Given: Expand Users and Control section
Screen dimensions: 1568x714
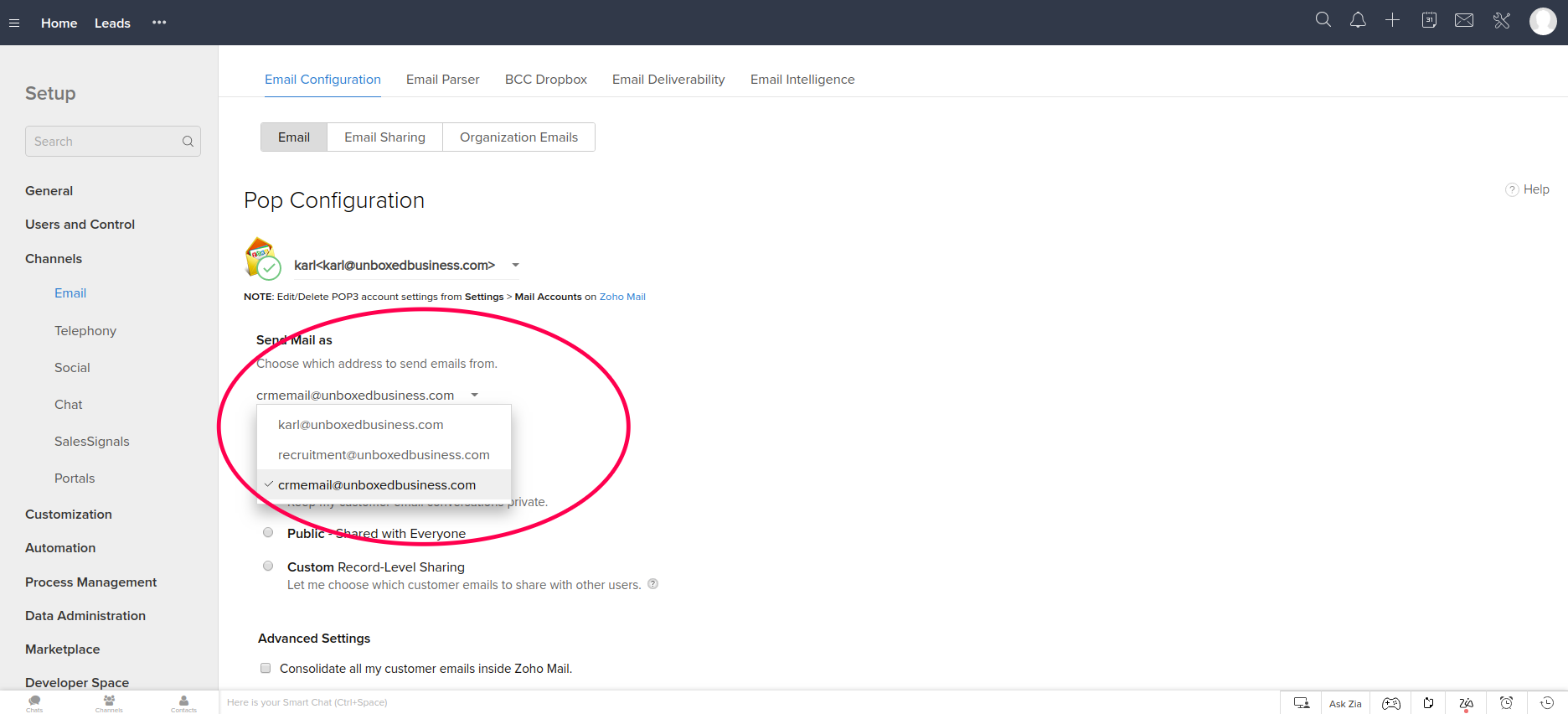Looking at the screenshot, I should point(80,225).
